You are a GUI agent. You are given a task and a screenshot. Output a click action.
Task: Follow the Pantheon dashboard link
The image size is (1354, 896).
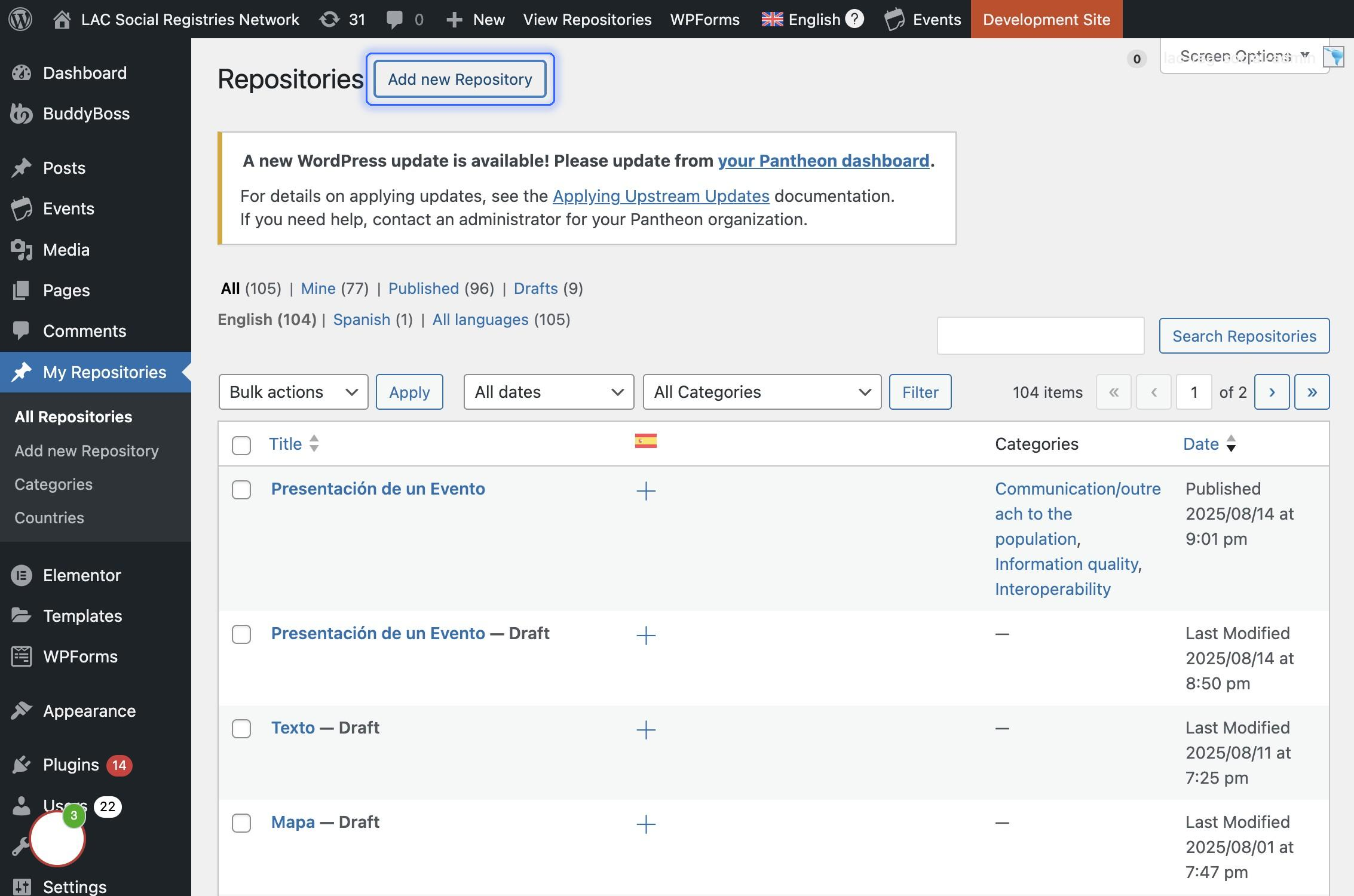823,161
